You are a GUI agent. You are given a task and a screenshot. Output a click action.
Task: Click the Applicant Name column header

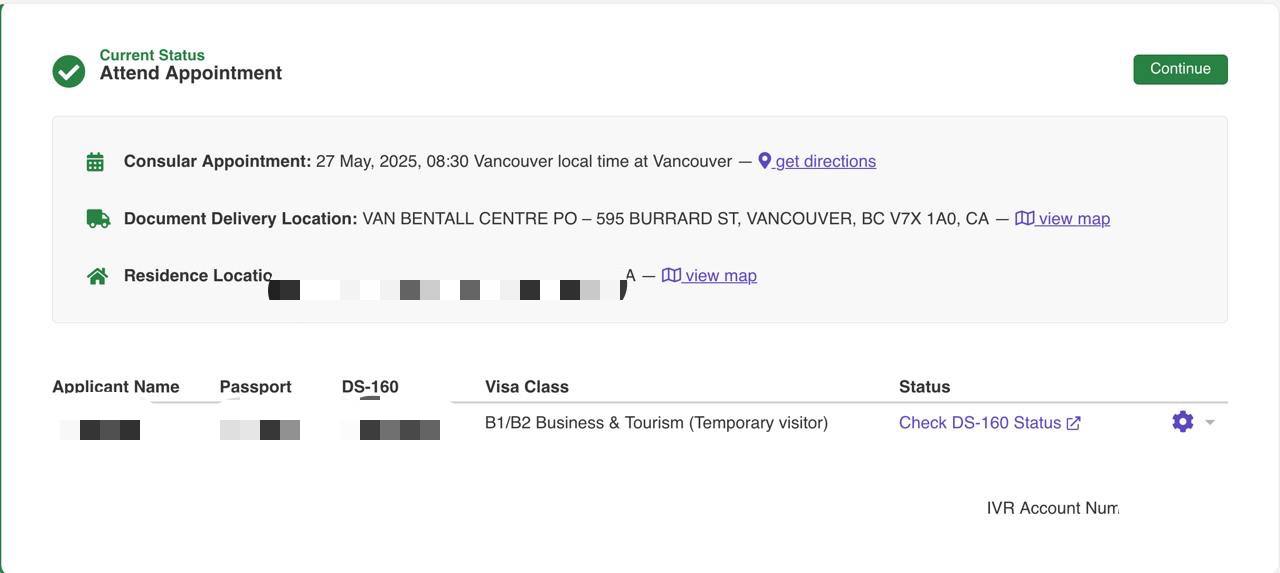(116, 387)
